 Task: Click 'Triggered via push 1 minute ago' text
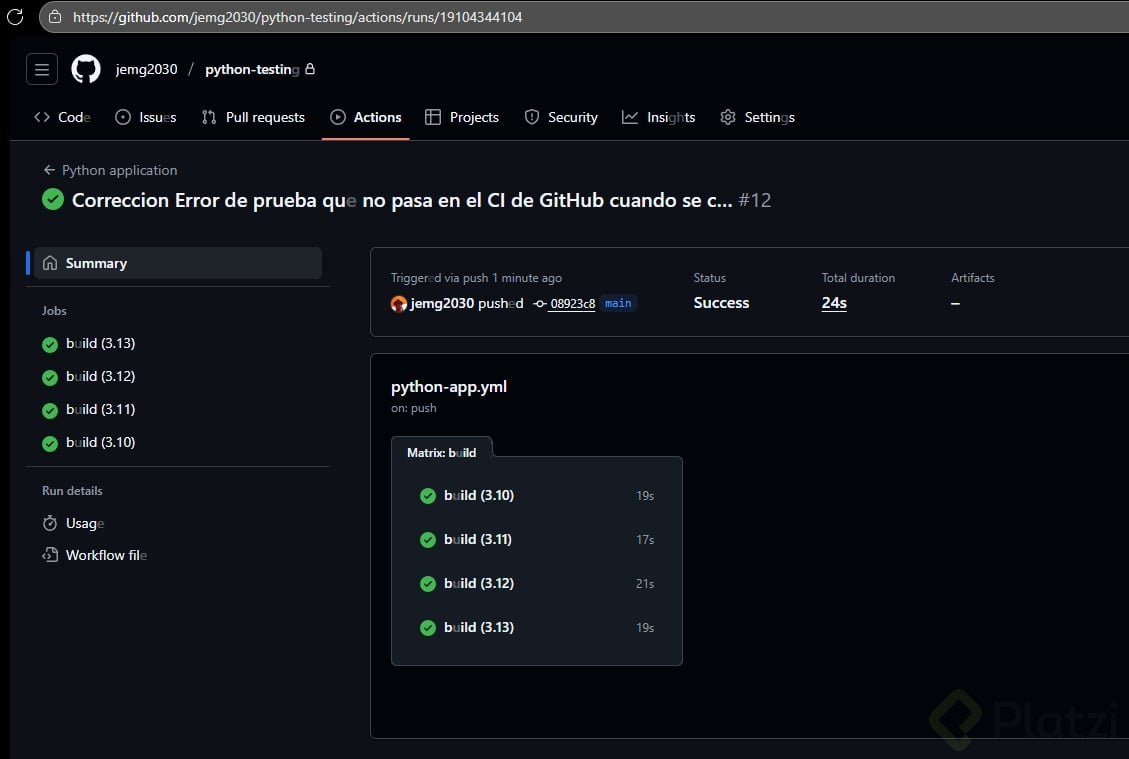[x=476, y=278]
